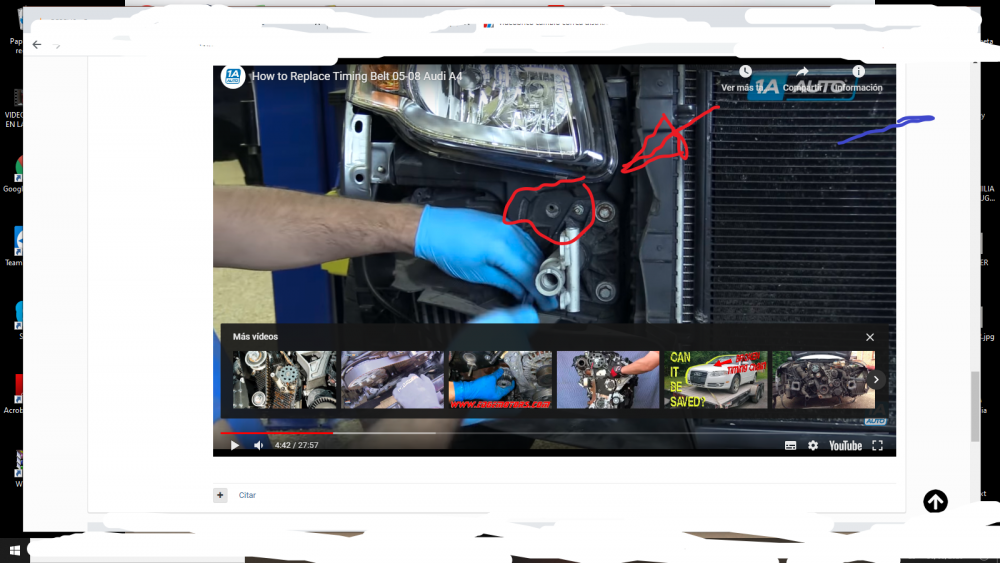Open the video title link
The width and height of the screenshot is (1000, 563).
click(x=357, y=77)
